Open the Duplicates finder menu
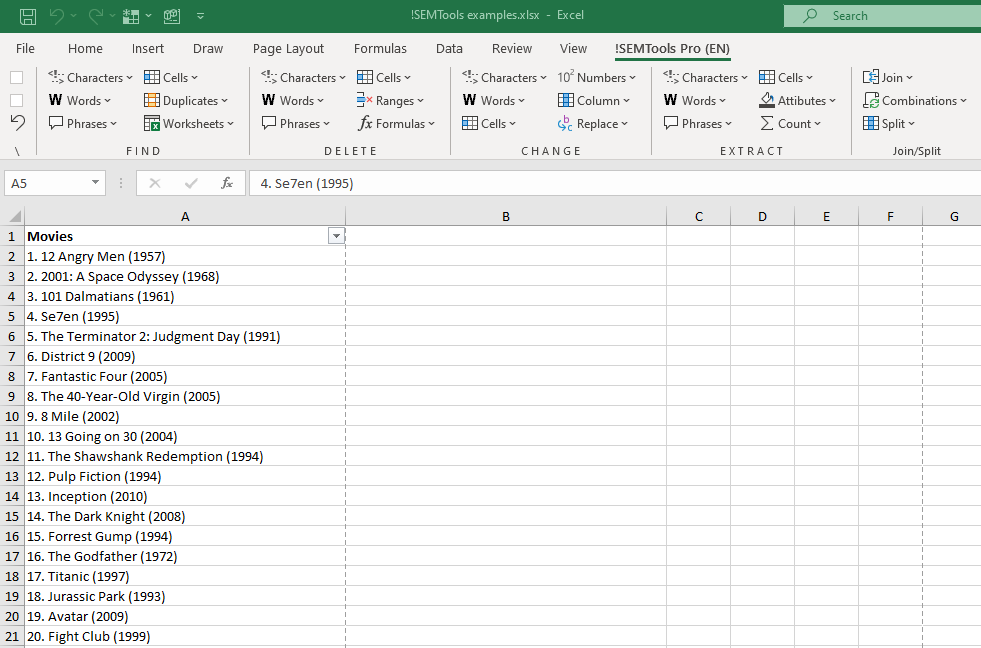 click(x=186, y=101)
